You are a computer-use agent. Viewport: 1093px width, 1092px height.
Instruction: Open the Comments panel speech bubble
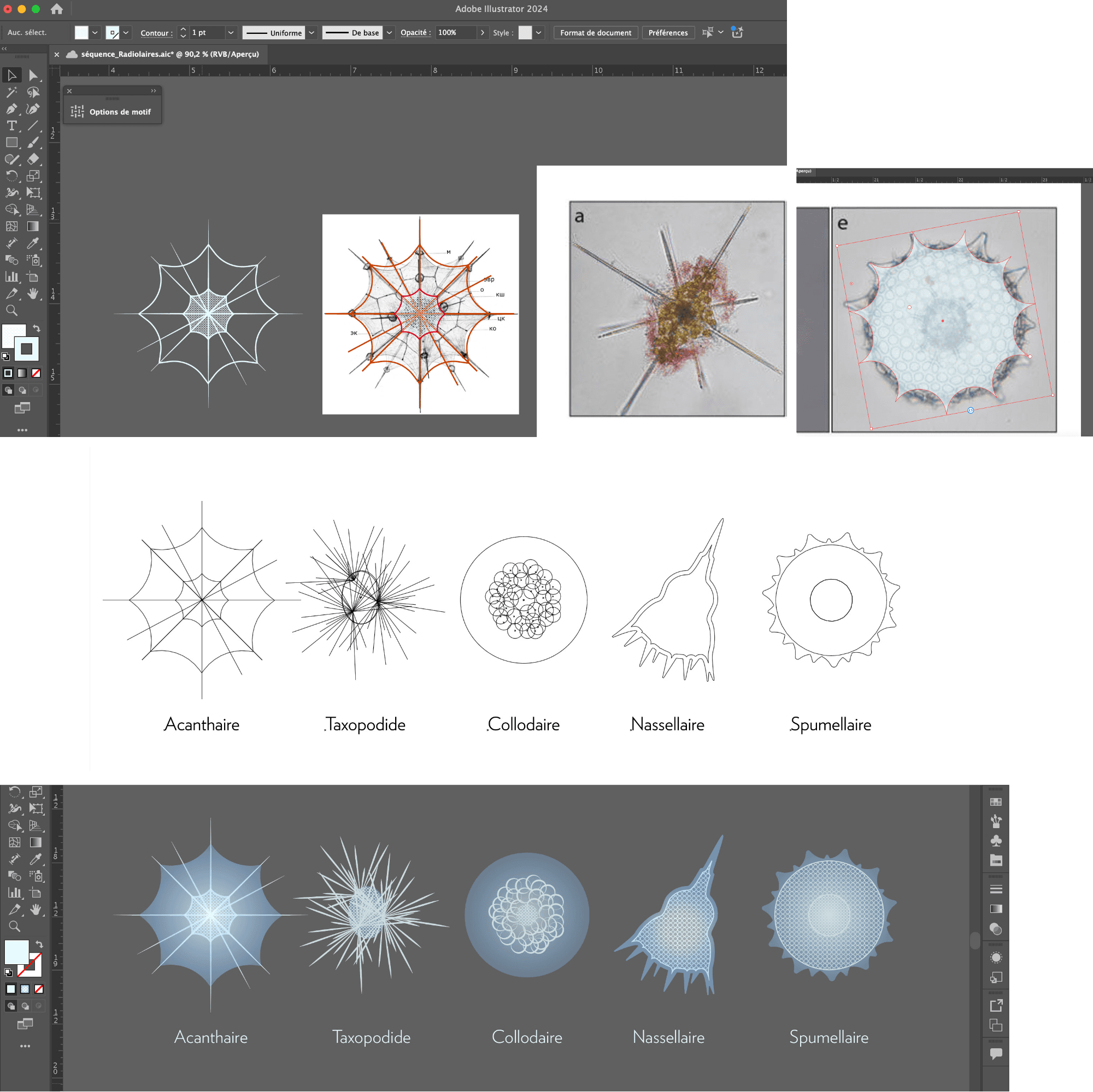coord(996,1053)
